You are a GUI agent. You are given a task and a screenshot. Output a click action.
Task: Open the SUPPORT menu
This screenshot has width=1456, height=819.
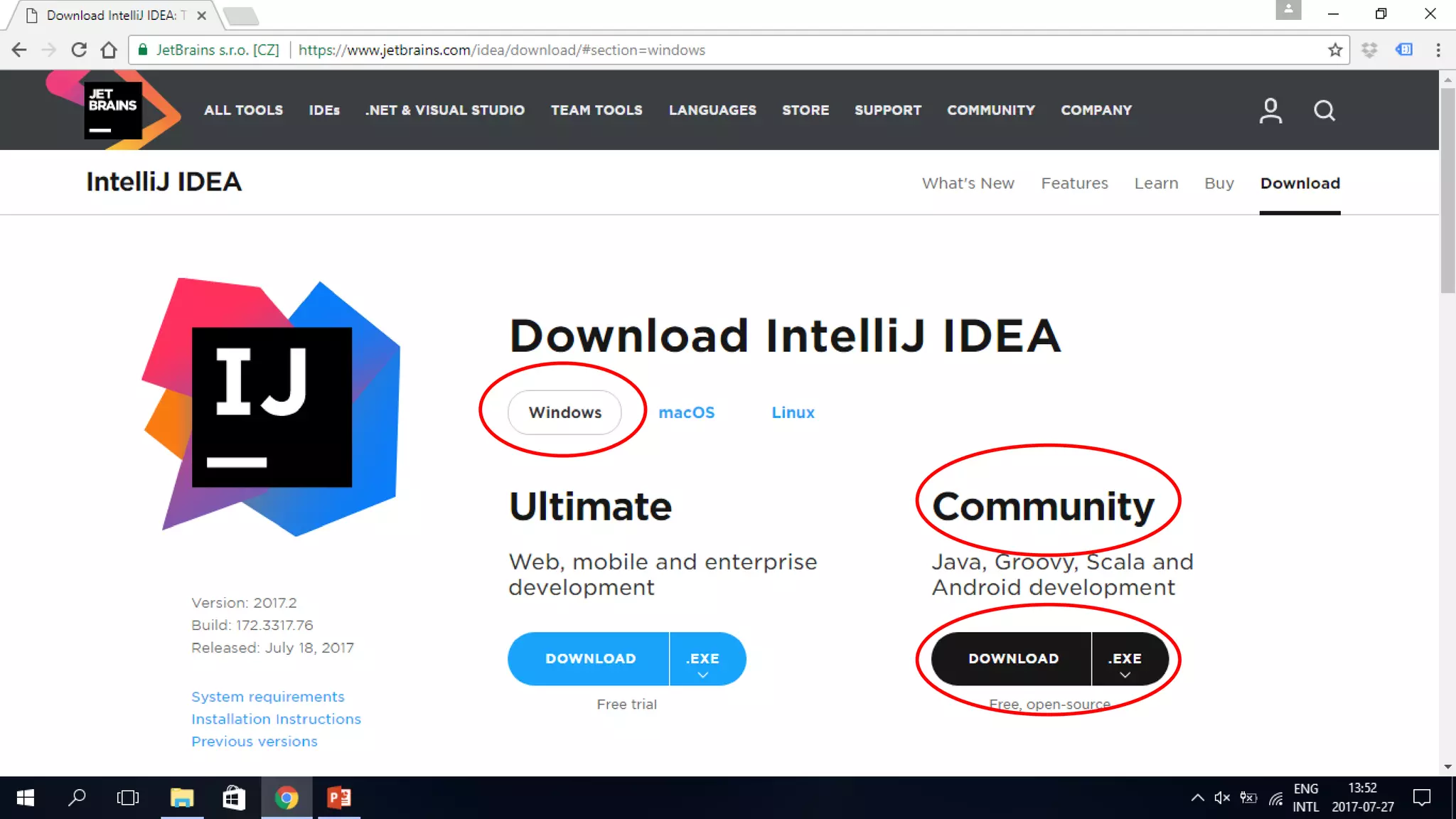pos(888,110)
